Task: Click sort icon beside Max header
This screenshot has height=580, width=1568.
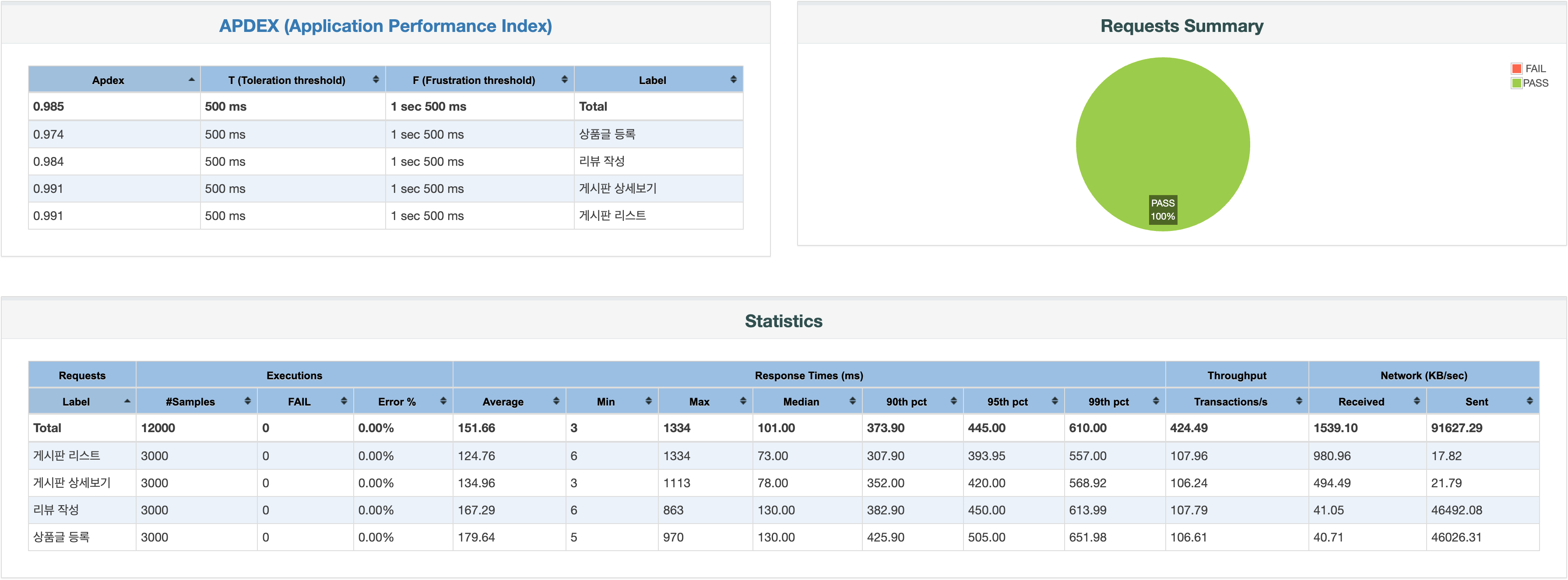Action: click(x=742, y=401)
